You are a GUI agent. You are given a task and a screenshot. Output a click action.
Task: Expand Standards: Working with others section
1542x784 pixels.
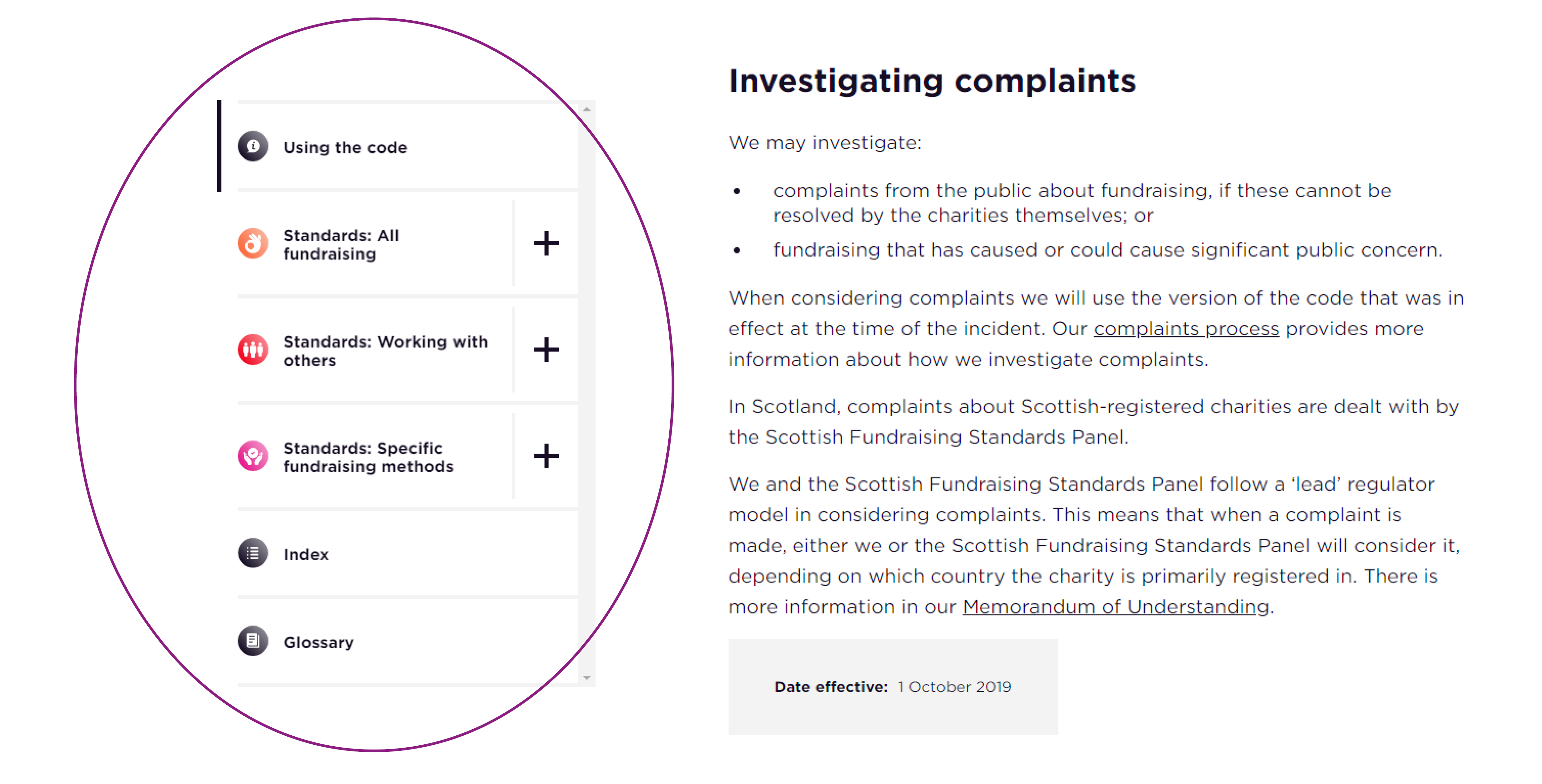coord(546,350)
